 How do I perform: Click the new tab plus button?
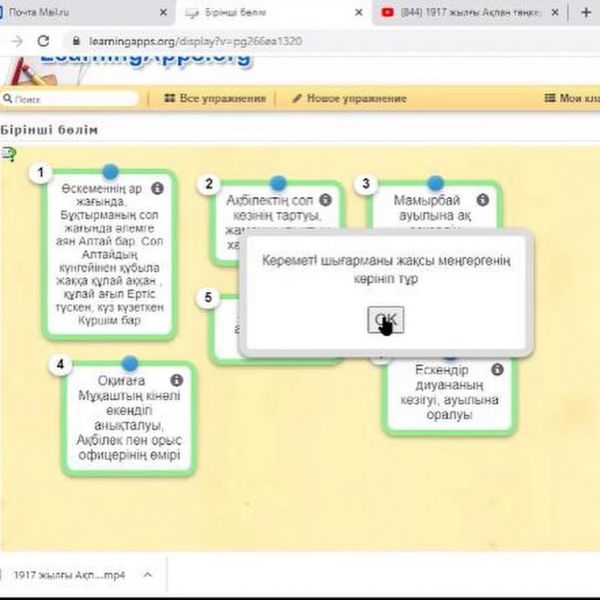coord(585,13)
